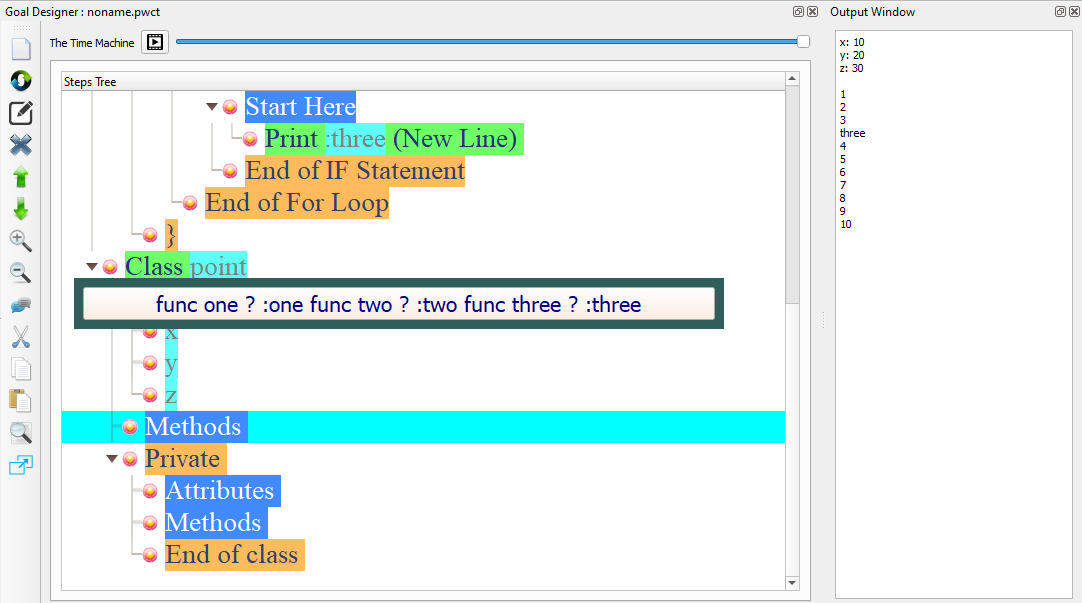Click the Output Window panel title

click(x=873, y=11)
